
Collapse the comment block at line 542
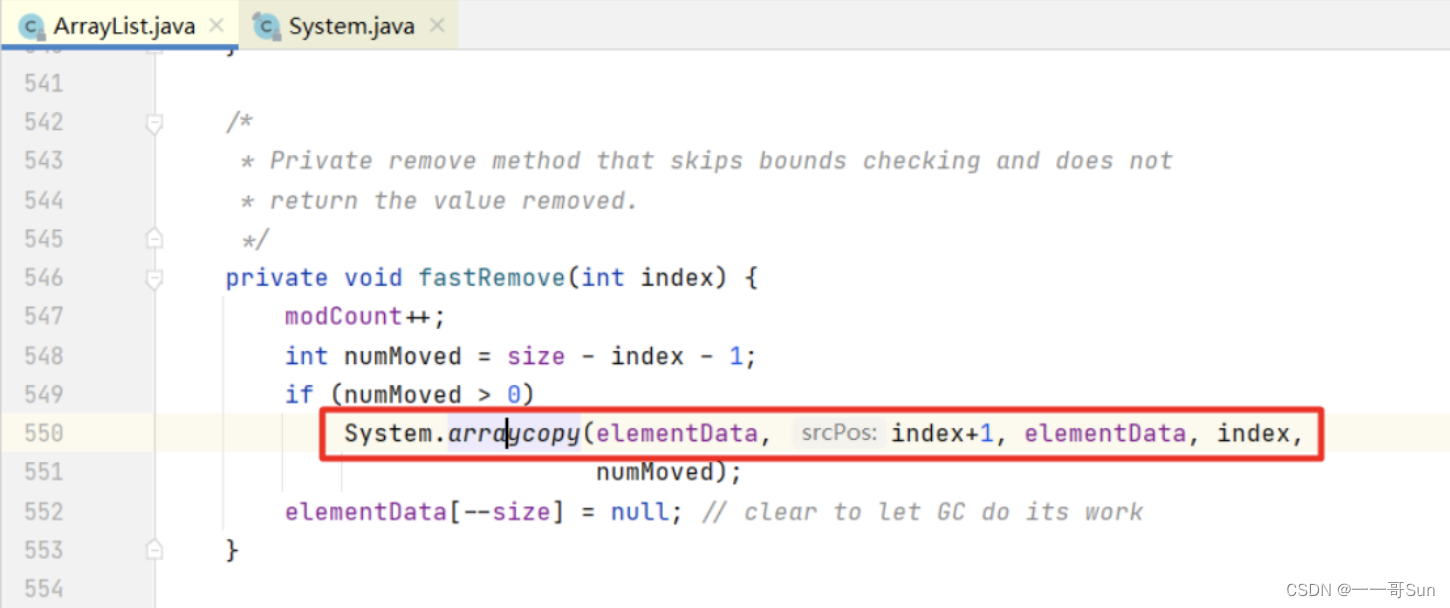coord(154,123)
